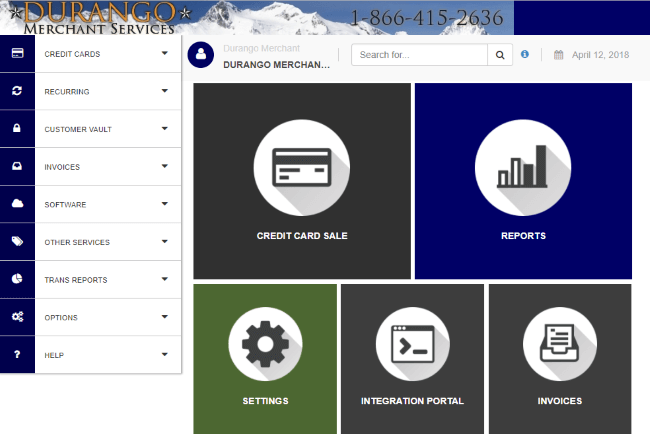The image size is (650, 438).
Task: Open the Reports bar chart tile icon
Action: click(x=523, y=167)
